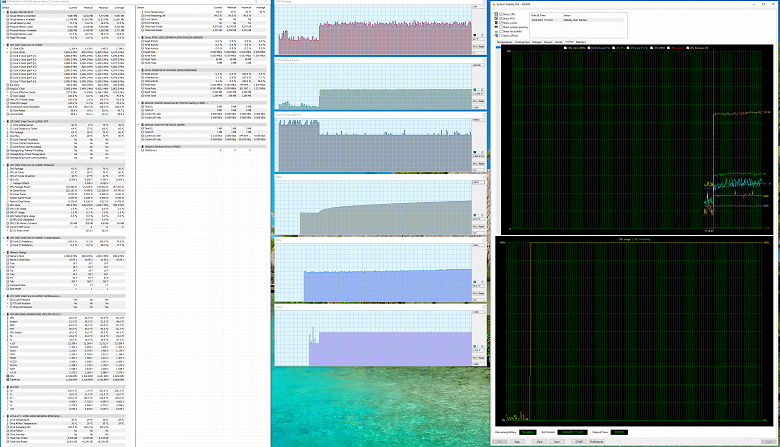This screenshot has width=780, height=447.
Task: Switch to the Temperatures tab
Action: (x=505, y=42)
